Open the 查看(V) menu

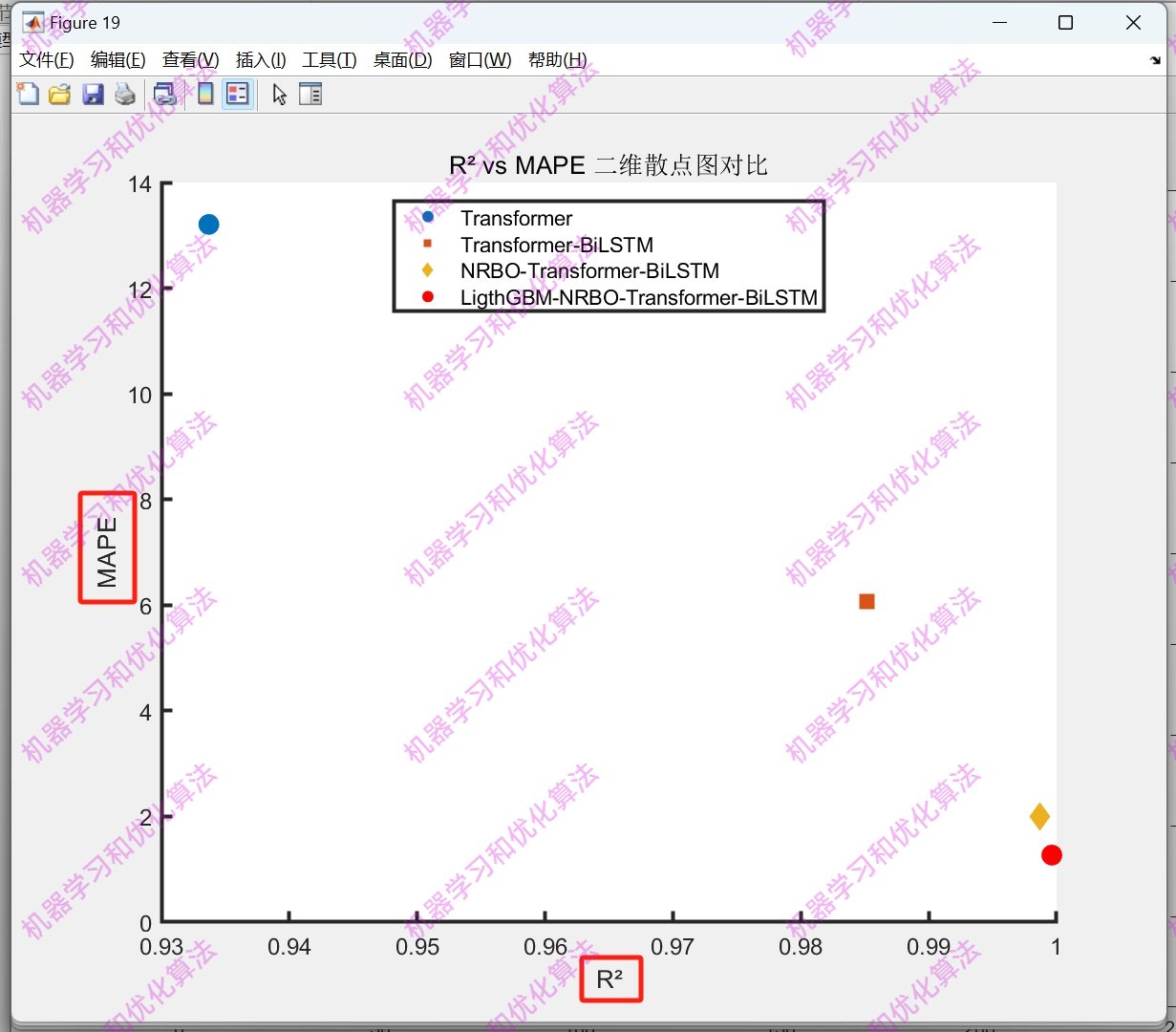click(x=189, y=59)
